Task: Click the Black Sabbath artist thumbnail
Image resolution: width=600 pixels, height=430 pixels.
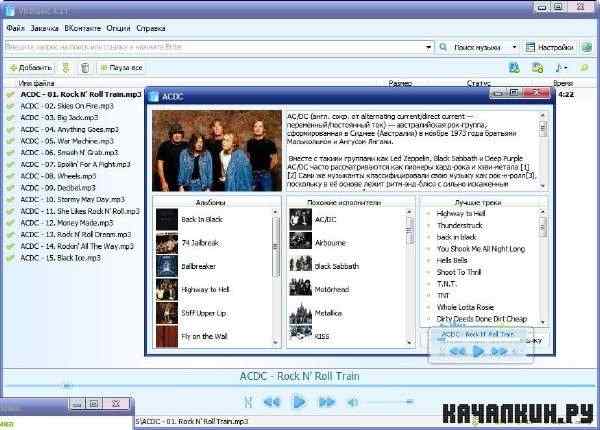Action: pos(300,266)
